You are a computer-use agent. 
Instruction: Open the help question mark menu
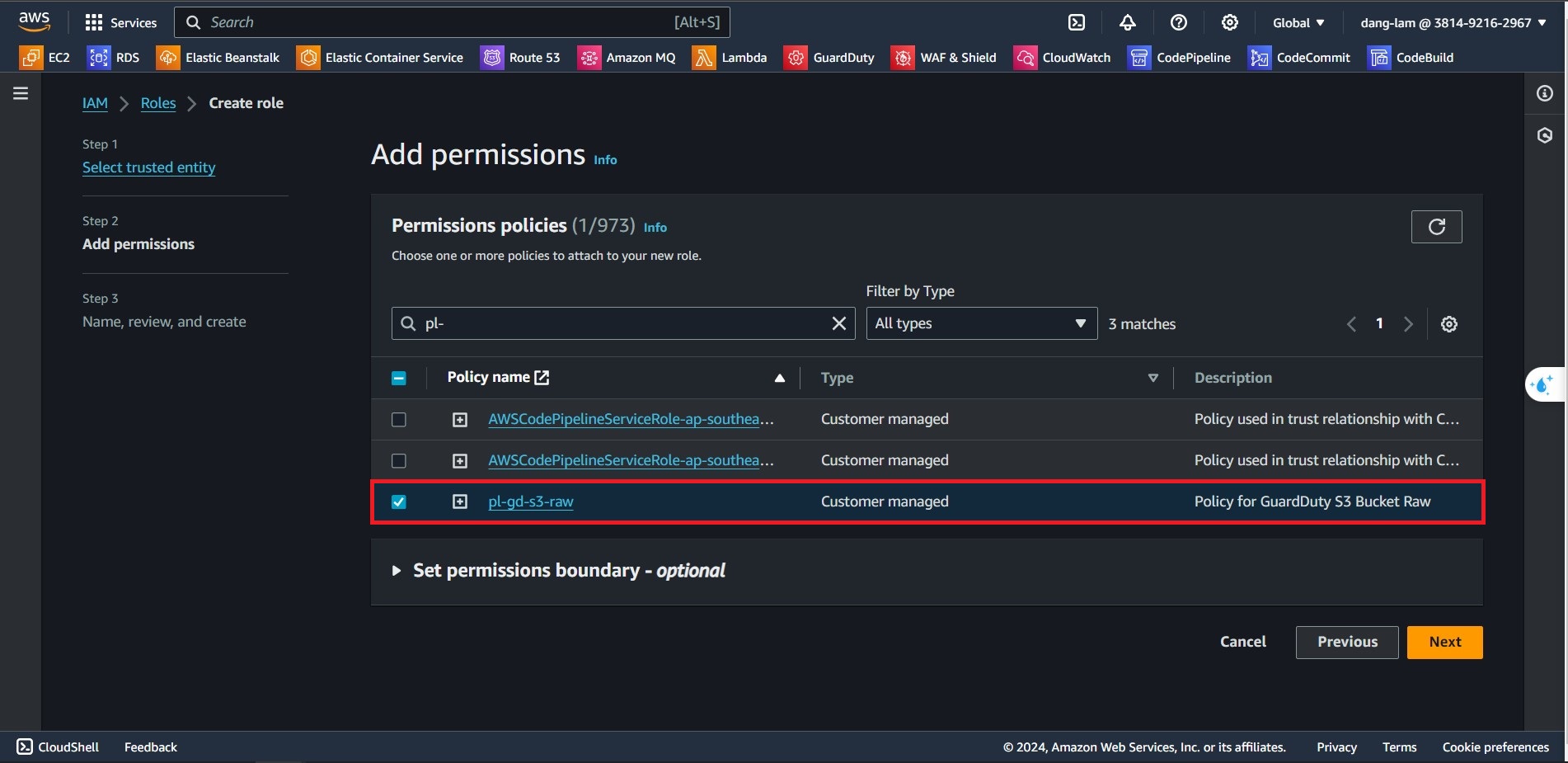(x=1178, y=23)
